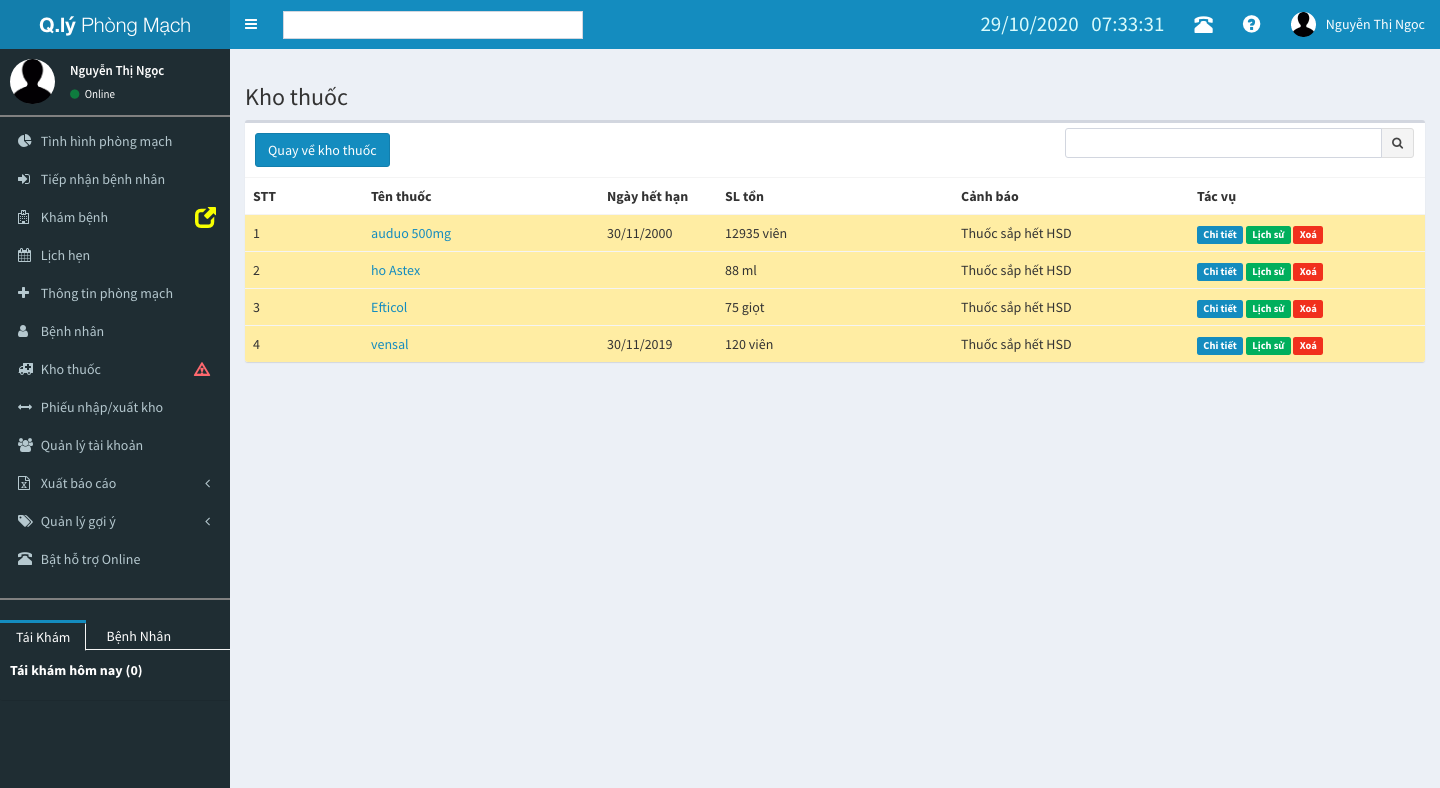1440x788 pixels.
Task: Click the plus icon beside Thông tin phòng mạch
Action: tap(25, 293)
